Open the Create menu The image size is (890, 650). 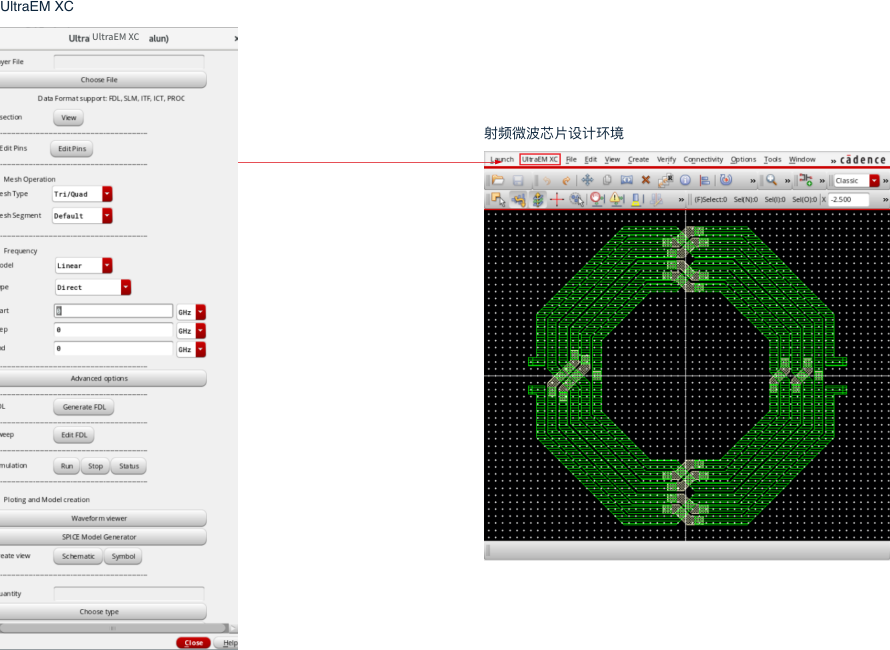click(x=639, y=160)
